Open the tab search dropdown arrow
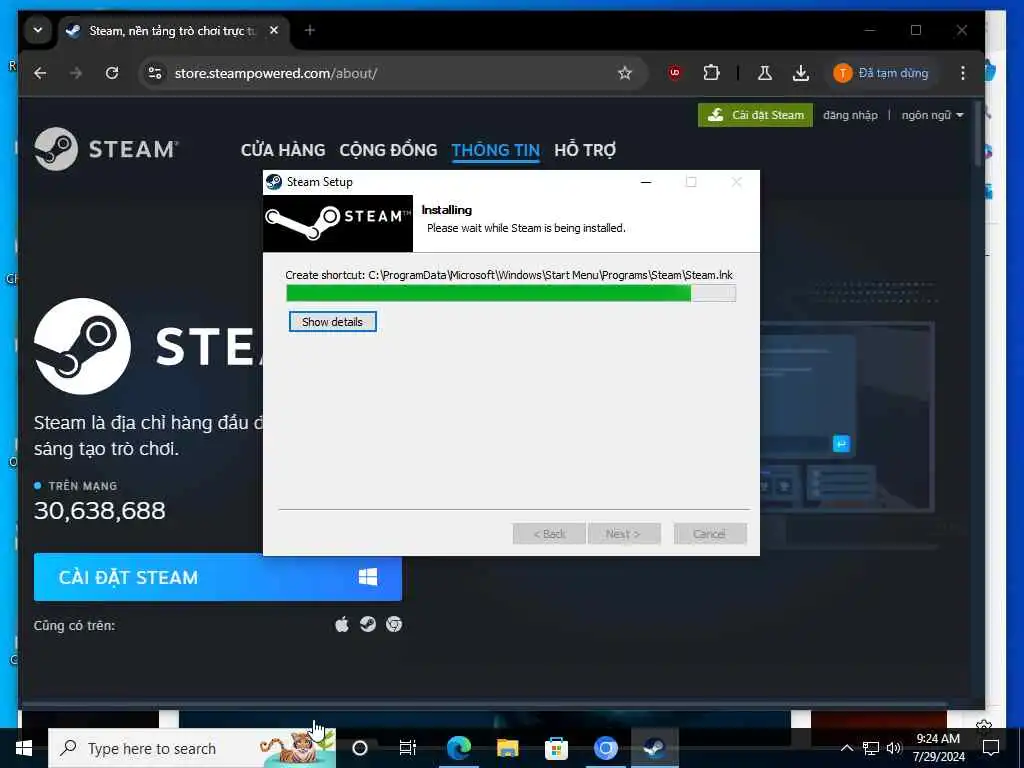Screen dimensions: 1024x768 38,30
